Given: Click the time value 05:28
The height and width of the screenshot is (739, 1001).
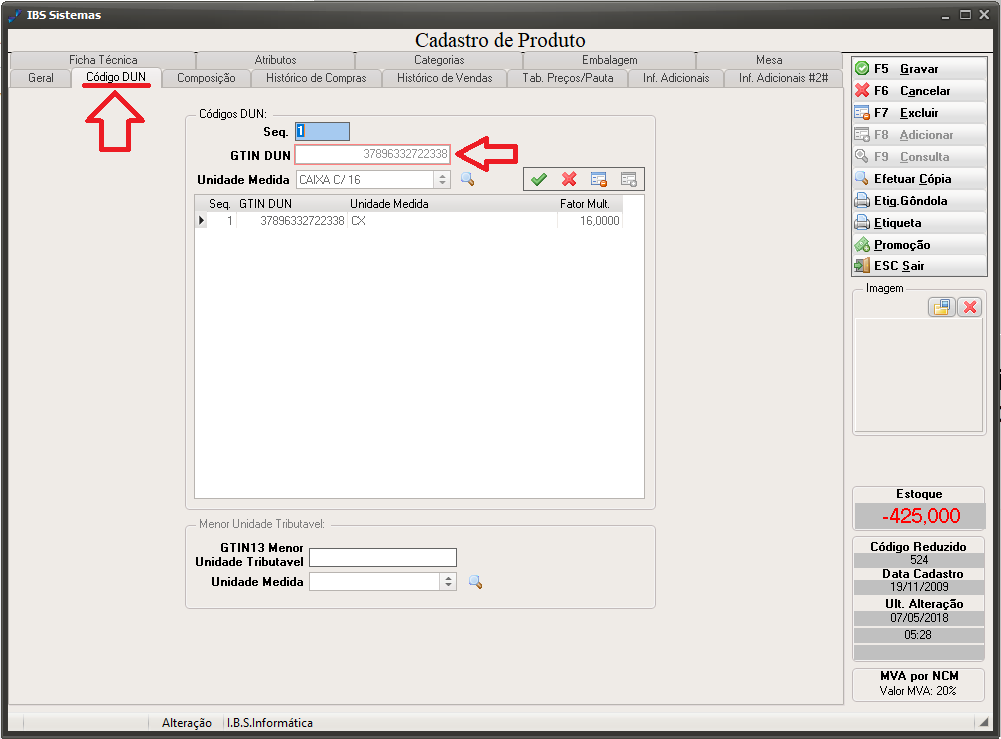Looking at the screenshot, I should [x=918, y=635].
